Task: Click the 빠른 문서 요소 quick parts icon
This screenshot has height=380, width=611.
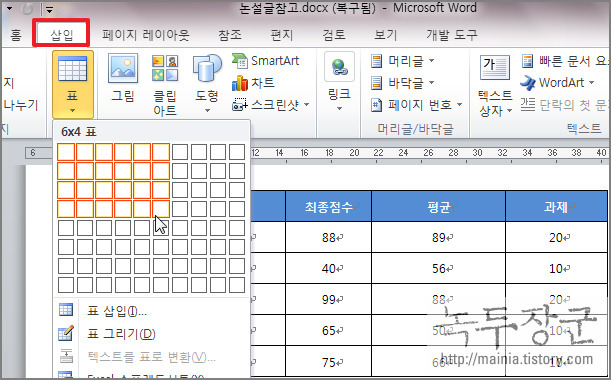Action: pyautogui.click(x=528, y=61)
